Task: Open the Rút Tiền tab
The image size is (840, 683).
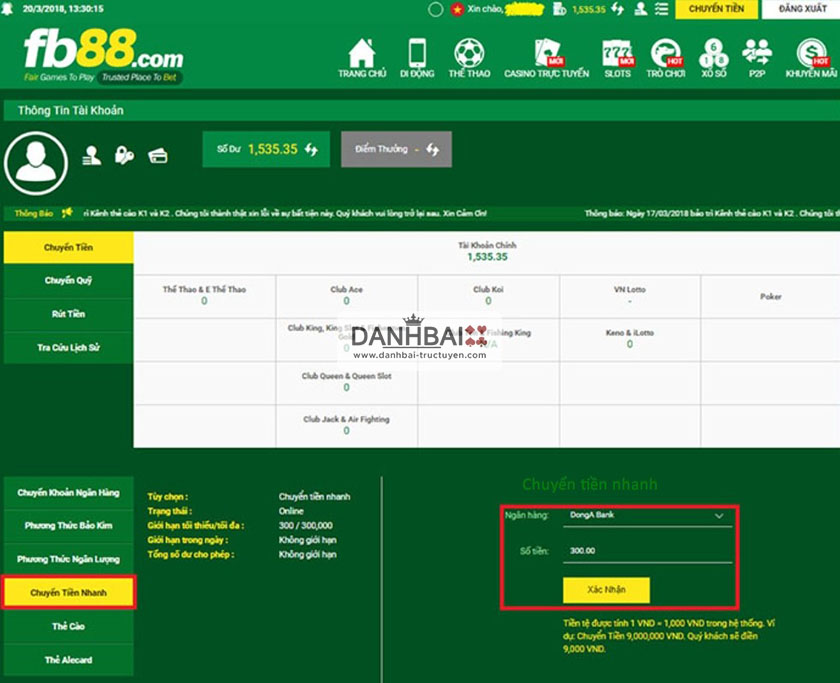Action: pos(69,314)
